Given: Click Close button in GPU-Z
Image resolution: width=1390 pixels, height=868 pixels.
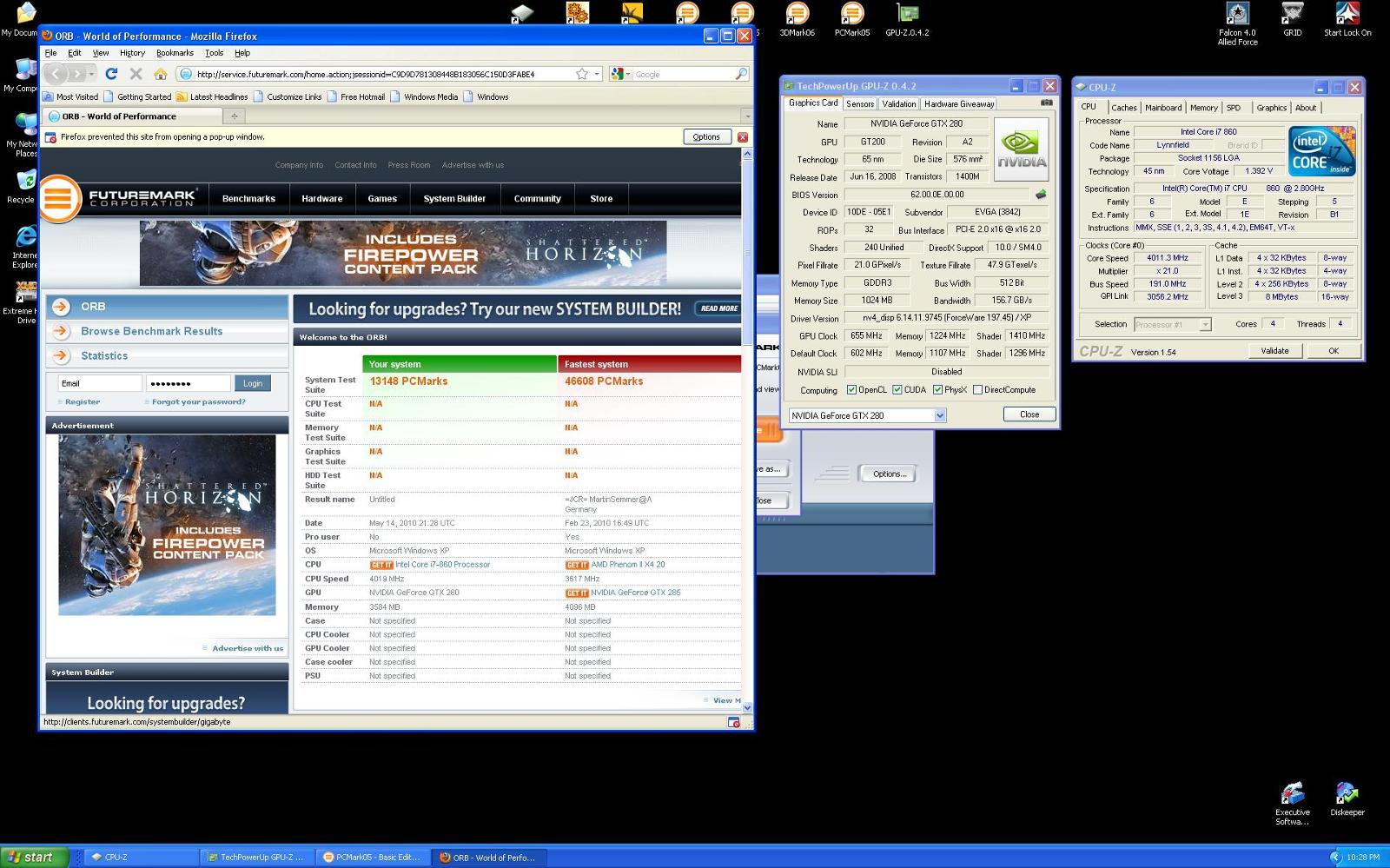Looking at the screenshot, I should click(1029, 414).
